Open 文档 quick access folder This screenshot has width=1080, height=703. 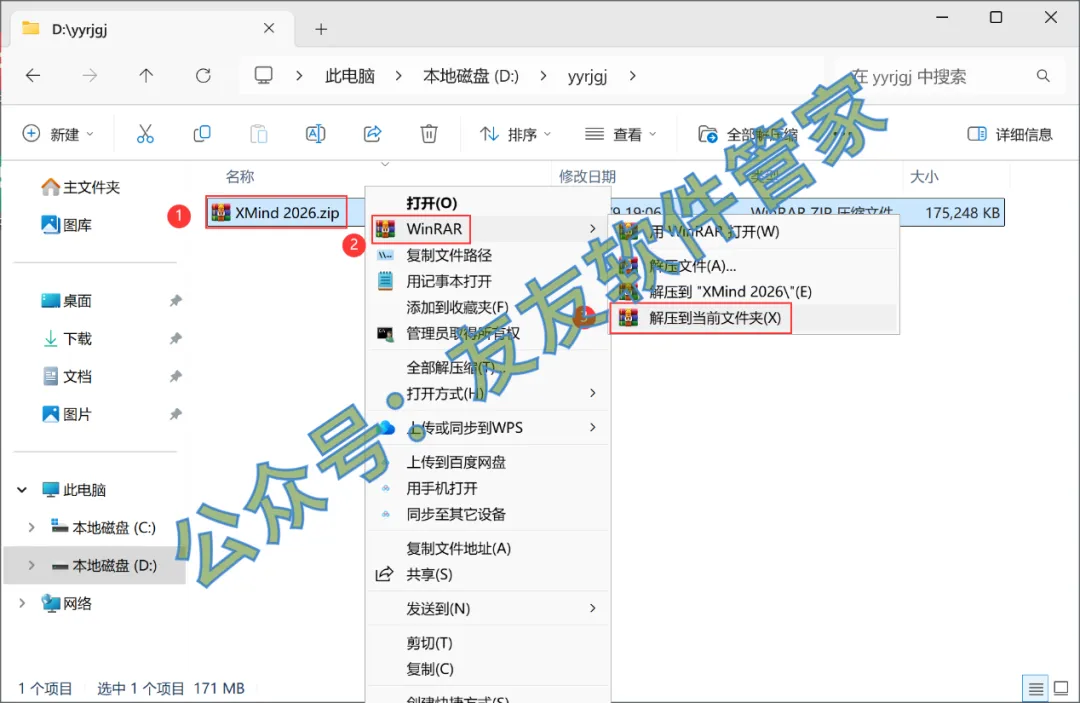(67, 377)
